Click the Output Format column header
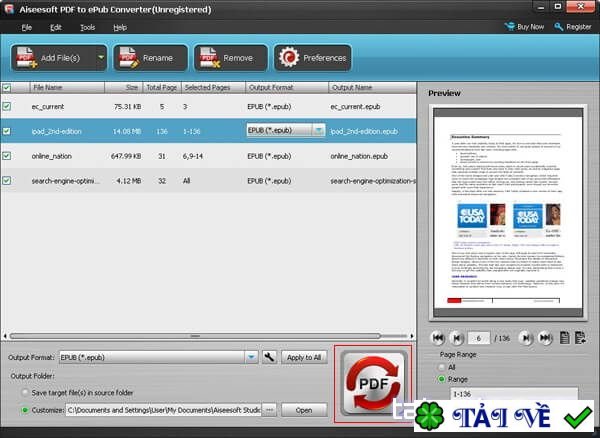The height and width of the screenshot is (438, 600). 287,88
